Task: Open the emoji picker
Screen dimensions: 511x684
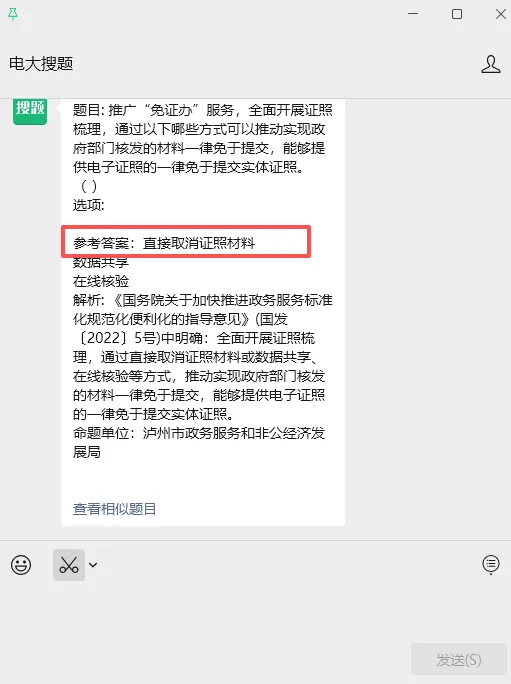Action: tap(21, 565)
